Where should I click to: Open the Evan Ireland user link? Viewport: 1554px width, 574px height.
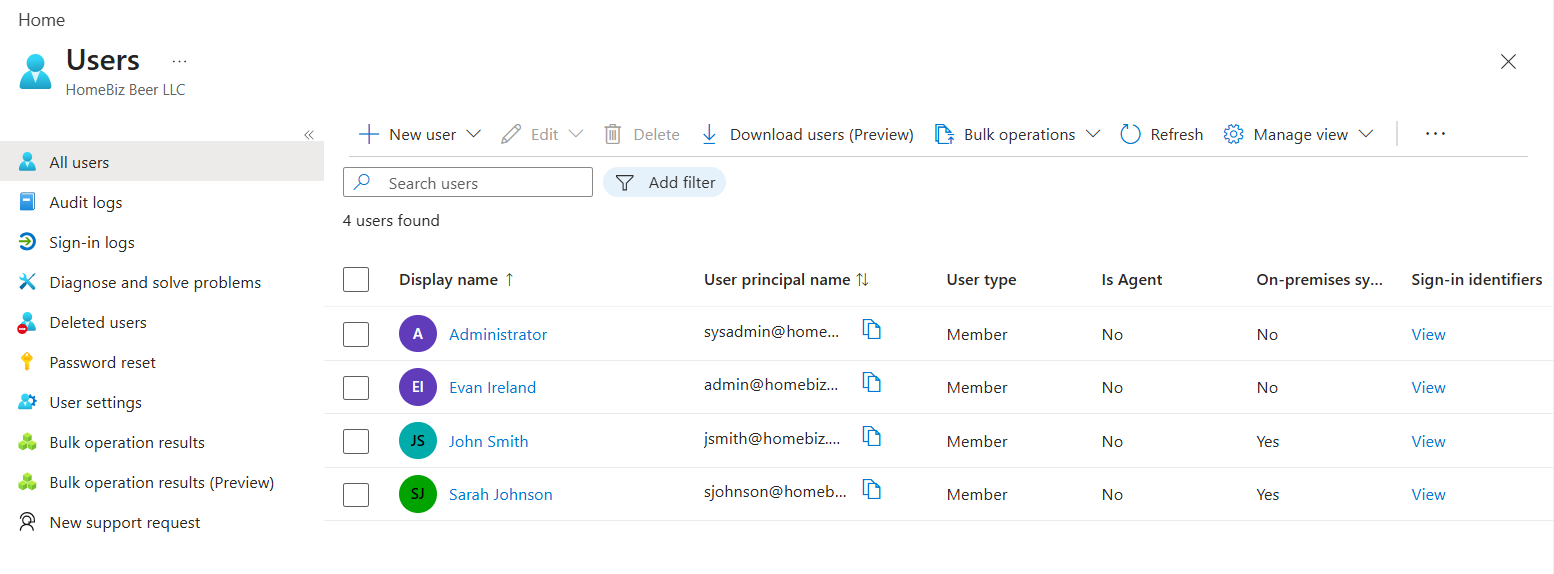tap(492, 387)
